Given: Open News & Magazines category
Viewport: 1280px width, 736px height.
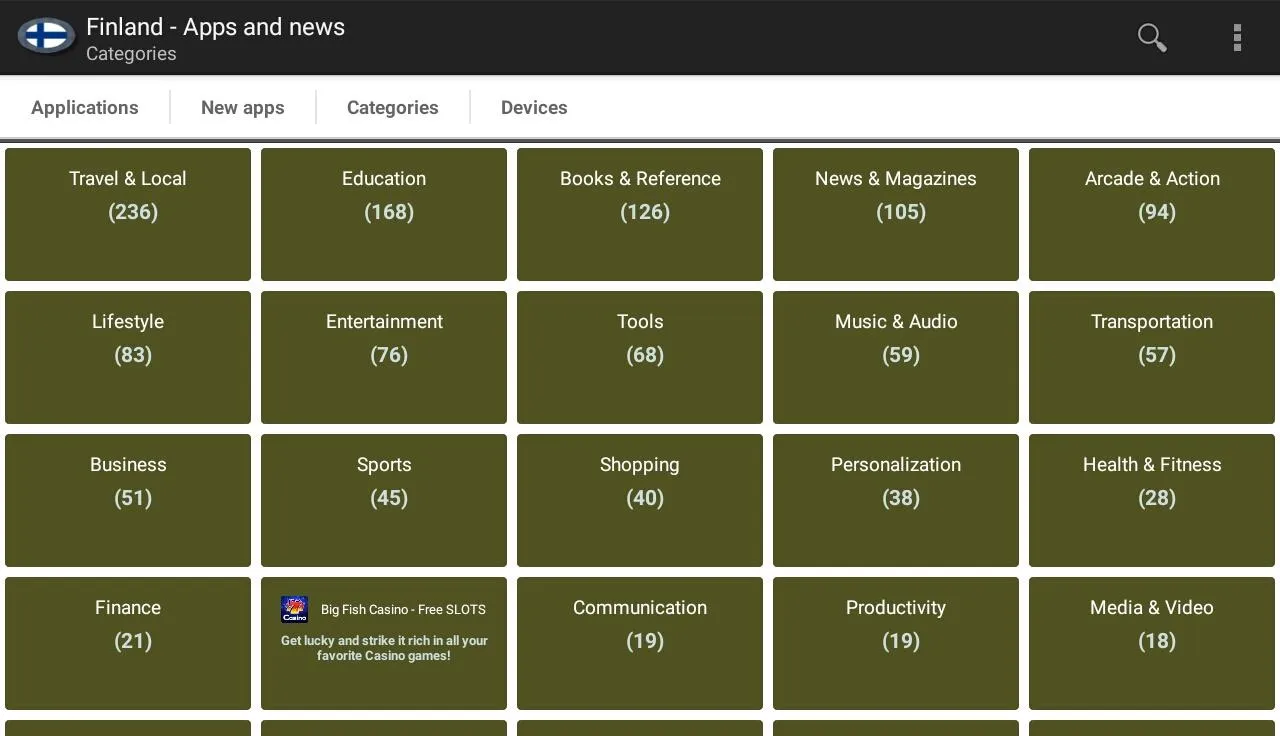Looking at the screenshot, I should [896, 214].
